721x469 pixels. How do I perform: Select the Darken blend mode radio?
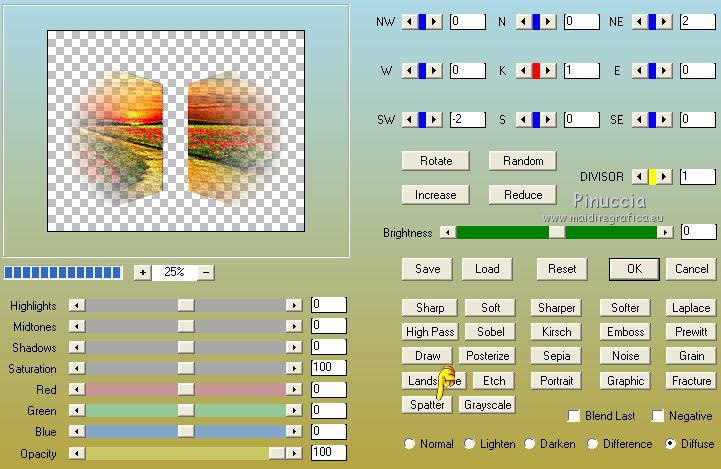(530, 444)
